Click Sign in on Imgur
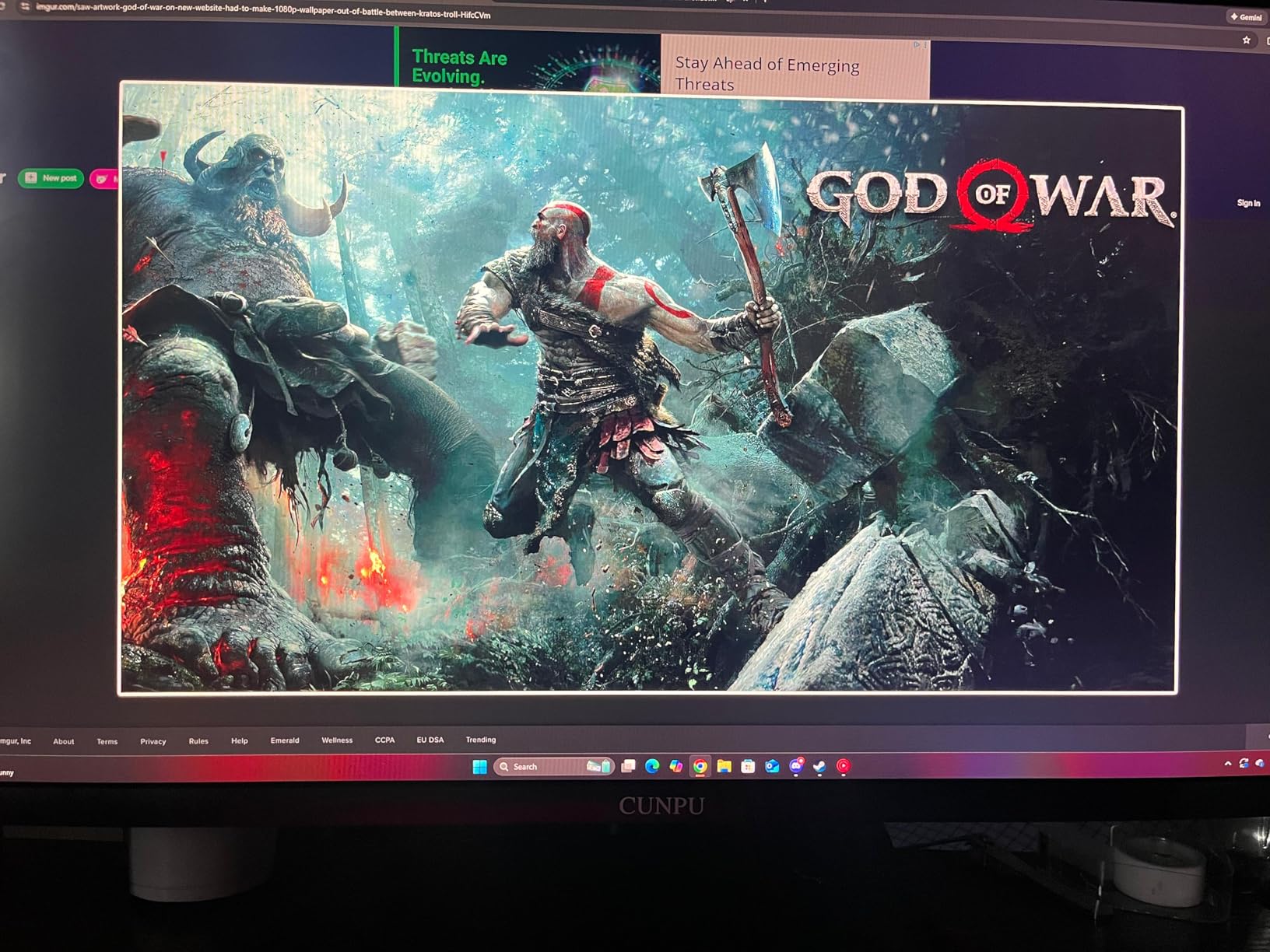1270x952 pixels. click(1248, 203)
